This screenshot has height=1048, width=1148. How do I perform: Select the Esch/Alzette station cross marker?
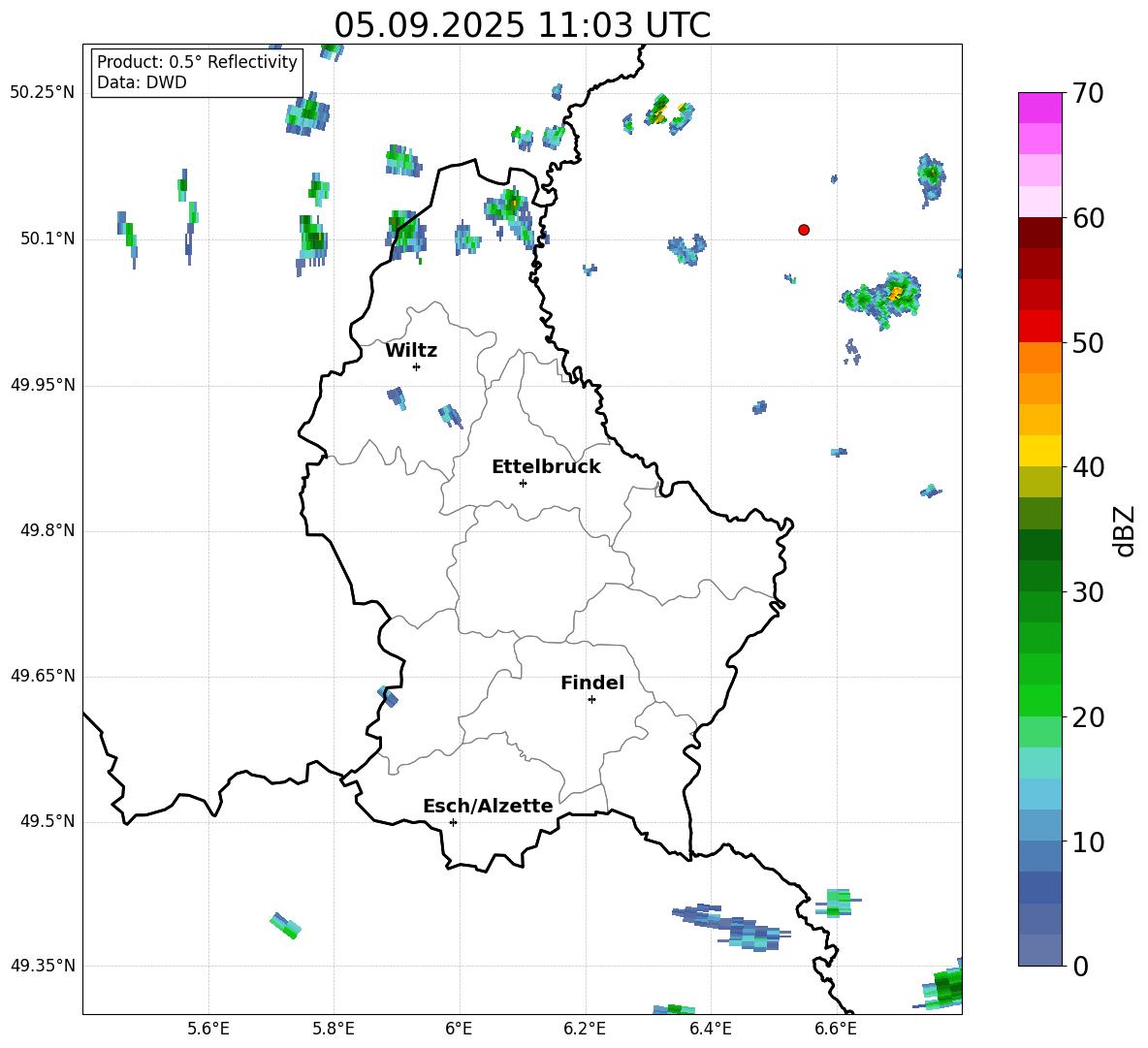pyautogui.click(x=453, y=822)
